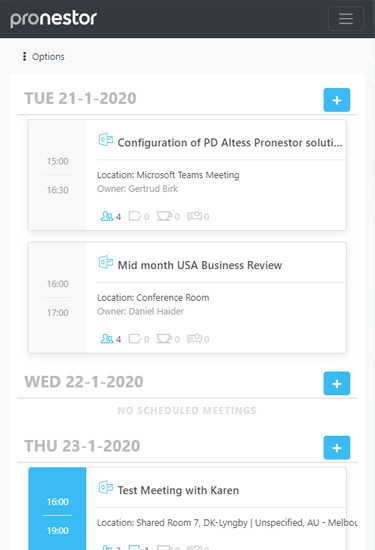Click the Pronestor logo
The height and width of the screenshot is (550, 375).
point(53,18)
